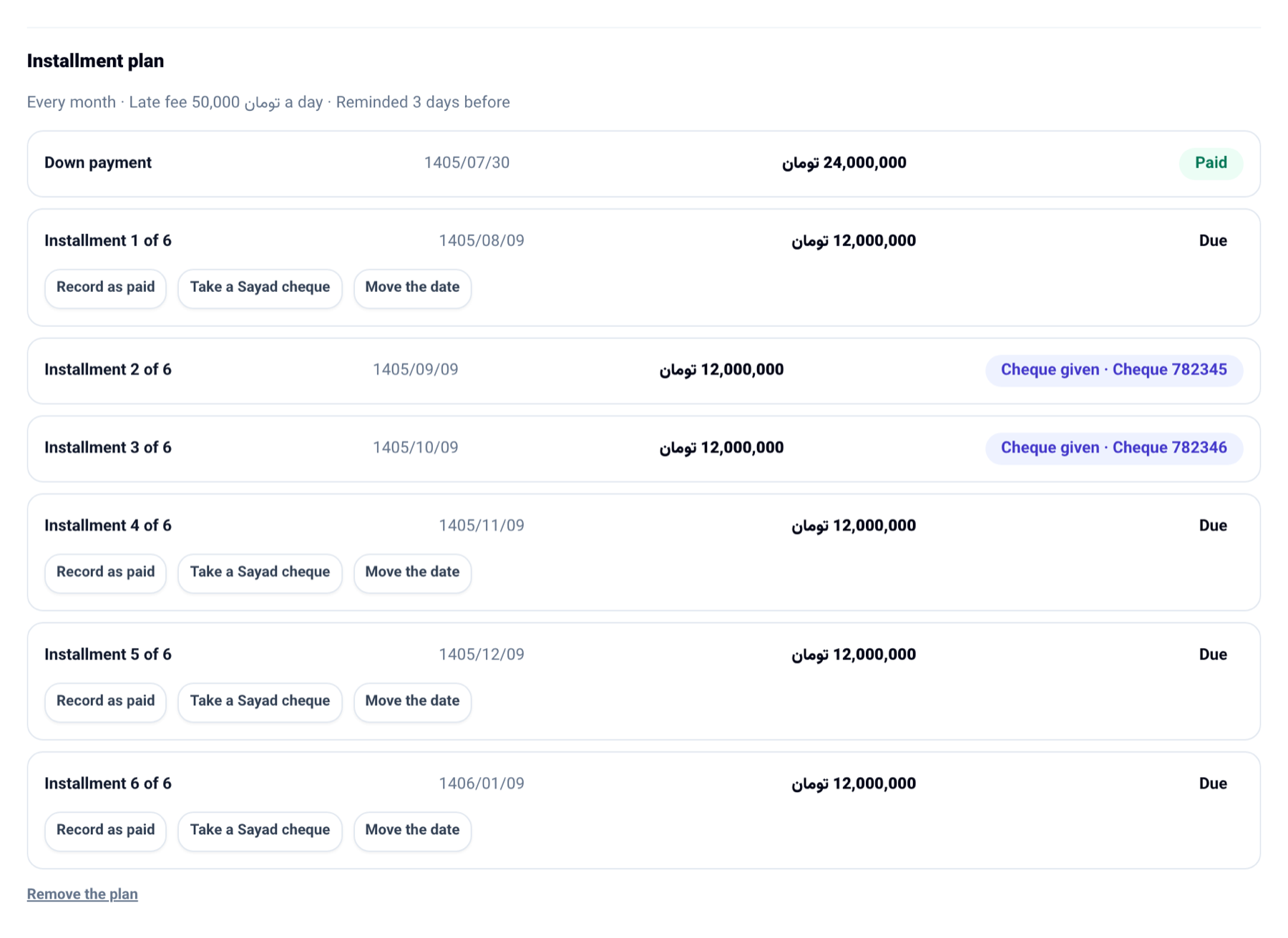The image size is (1288, 938).
Task: Select the Installment 4 of 6 label
Action: (108, 526)
